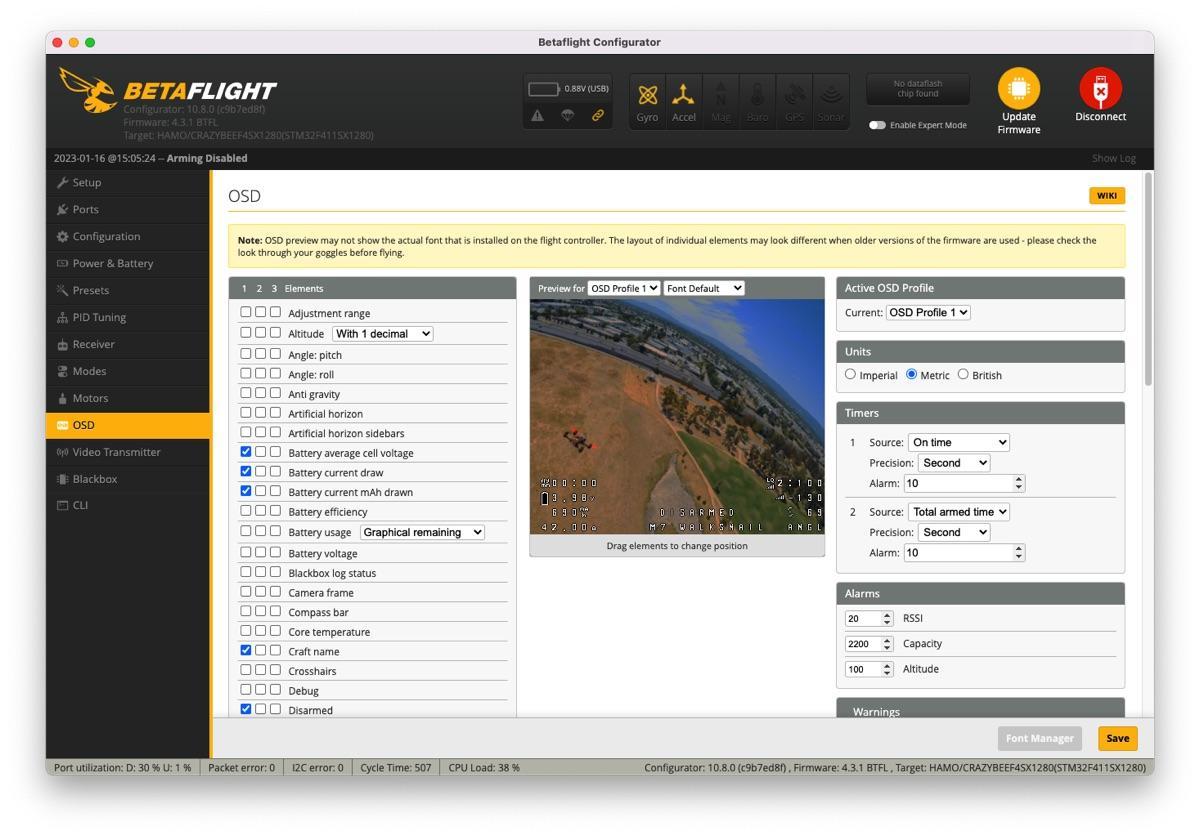The width and height of the screenshot is (1200, 836).
Task: Open Timer 1 Precision dropdown
Action: click(x=954, y=463)
